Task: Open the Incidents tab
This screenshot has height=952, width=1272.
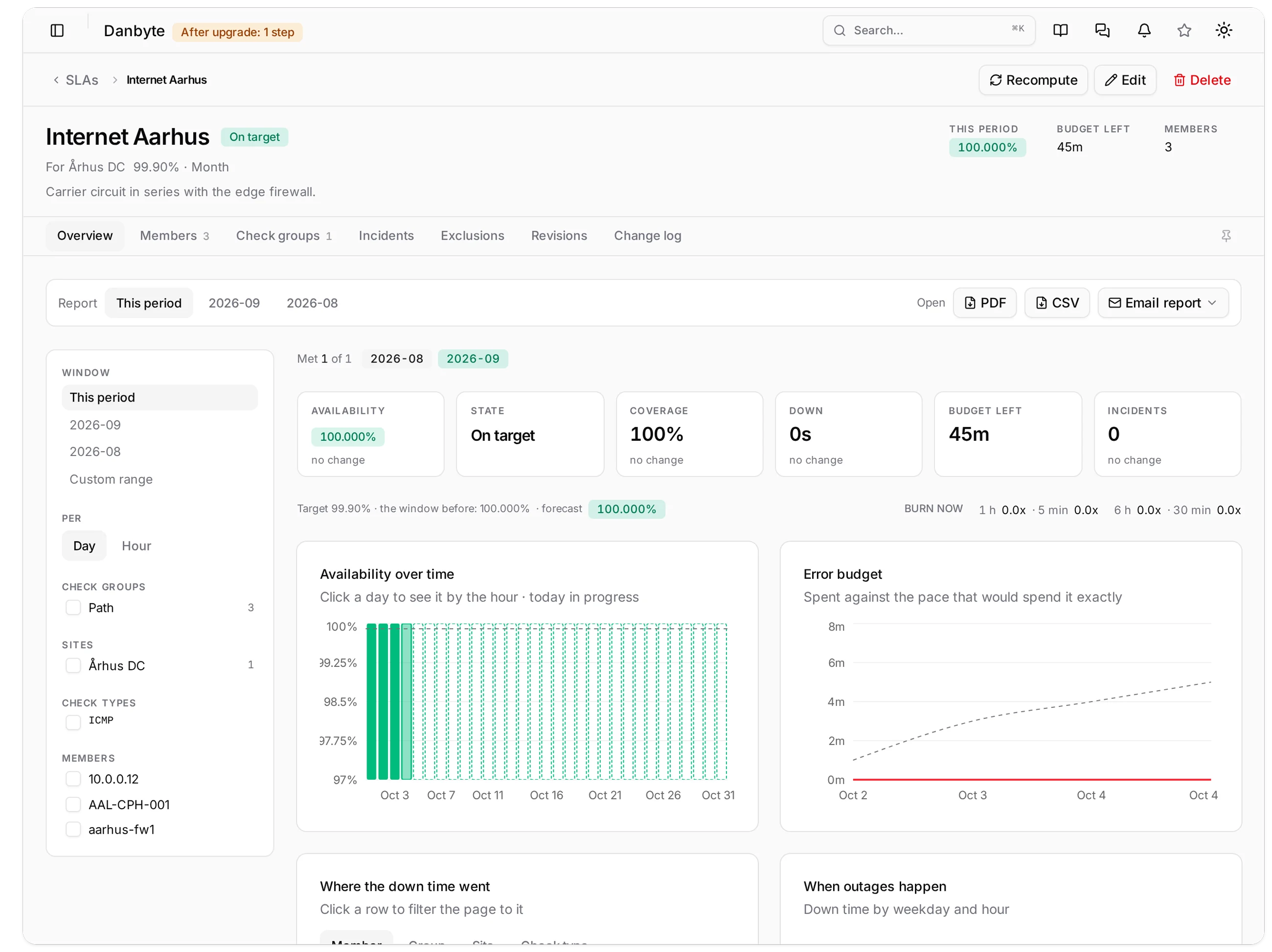Action: 386,236
